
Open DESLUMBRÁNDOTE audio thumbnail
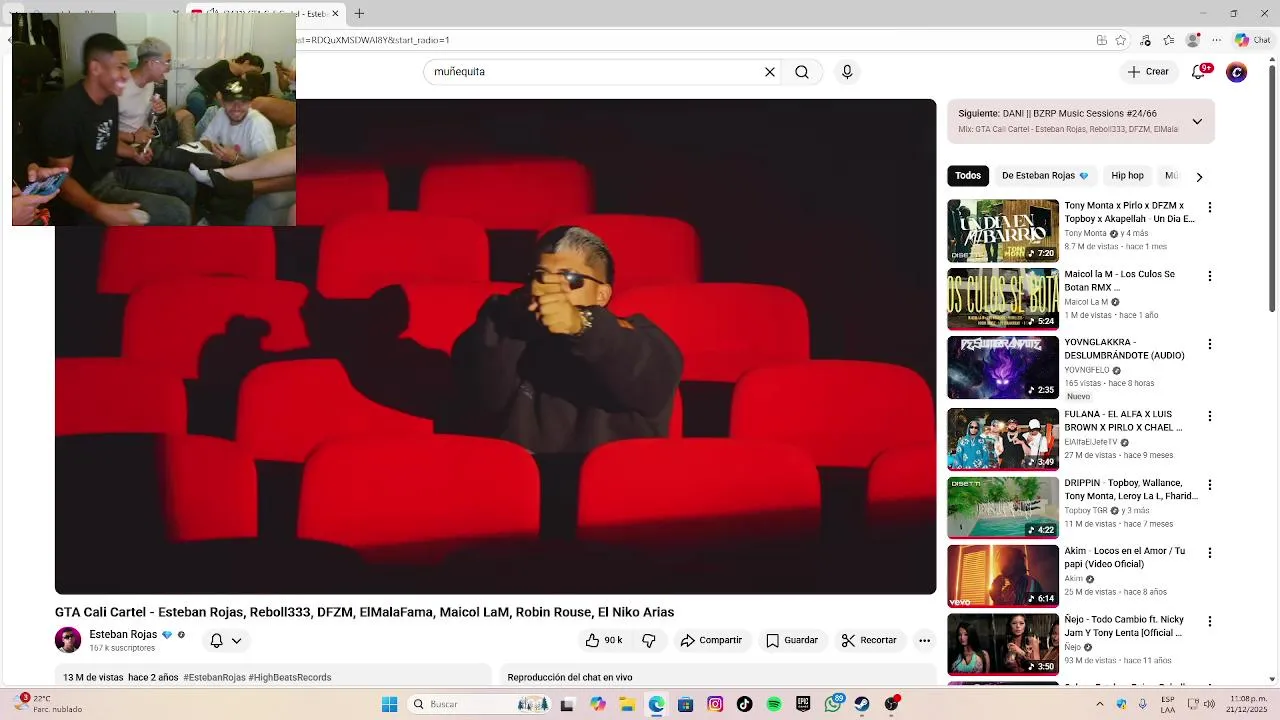click(1003, 367)
